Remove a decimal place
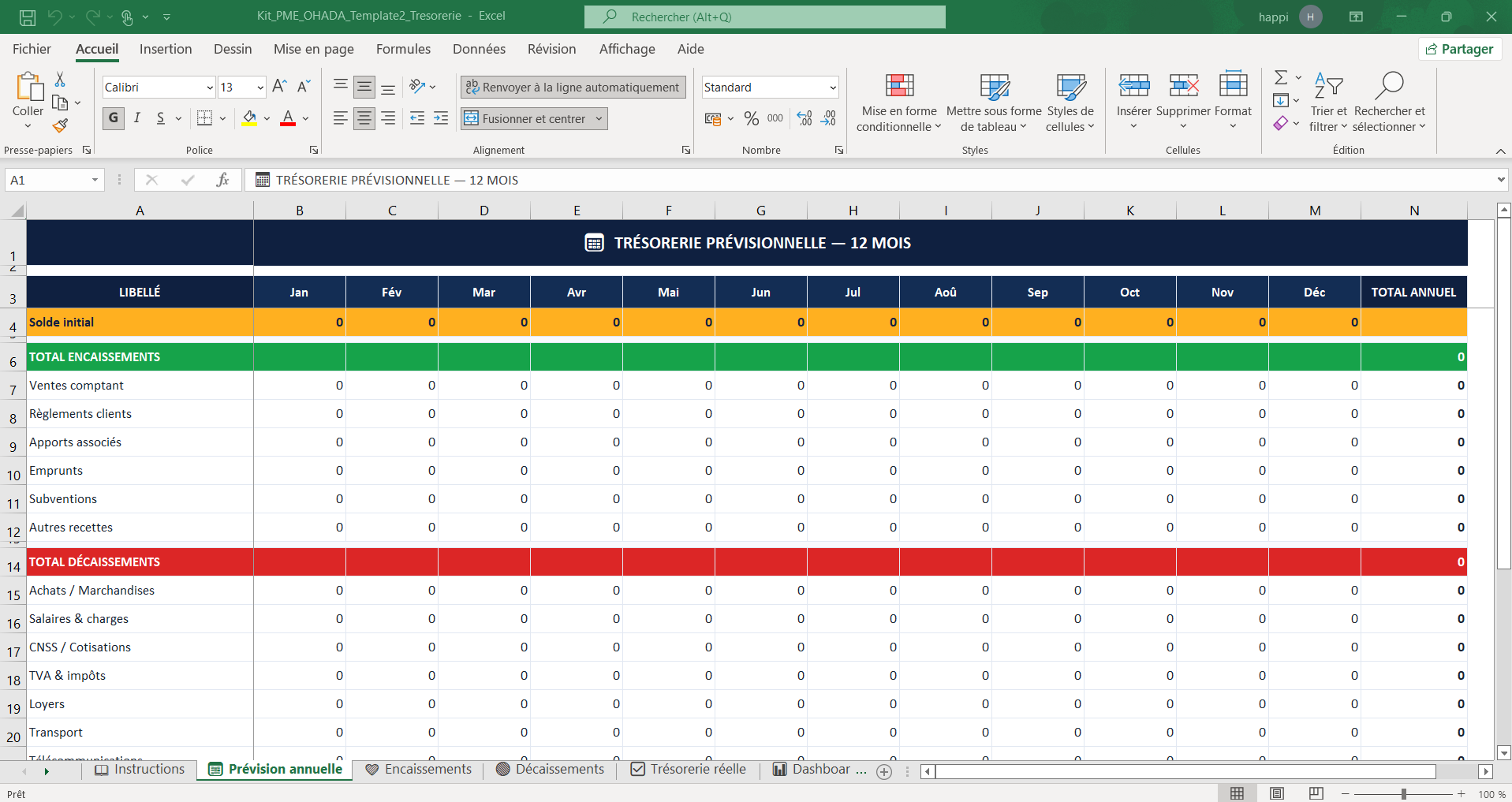 tap(828, 118)
